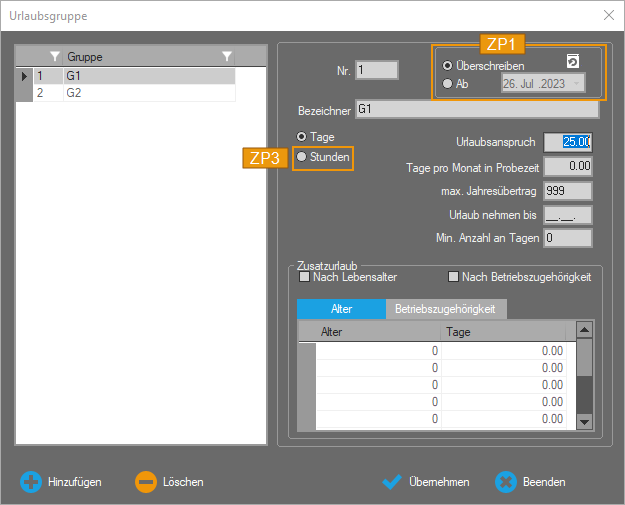Switch to the Betriebszugehörigkeit tab
Screen dimensions: 625x505
point(445,310)
